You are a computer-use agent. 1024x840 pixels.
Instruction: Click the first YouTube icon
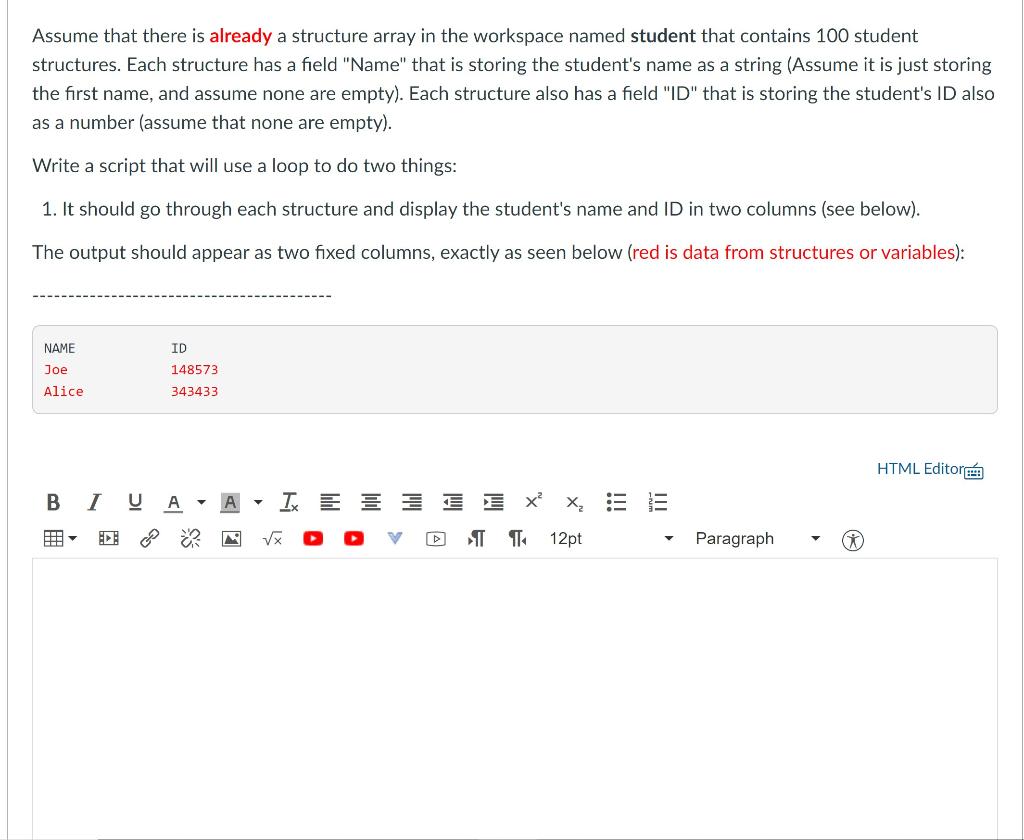pyautogui.click(x=313, y=539)
